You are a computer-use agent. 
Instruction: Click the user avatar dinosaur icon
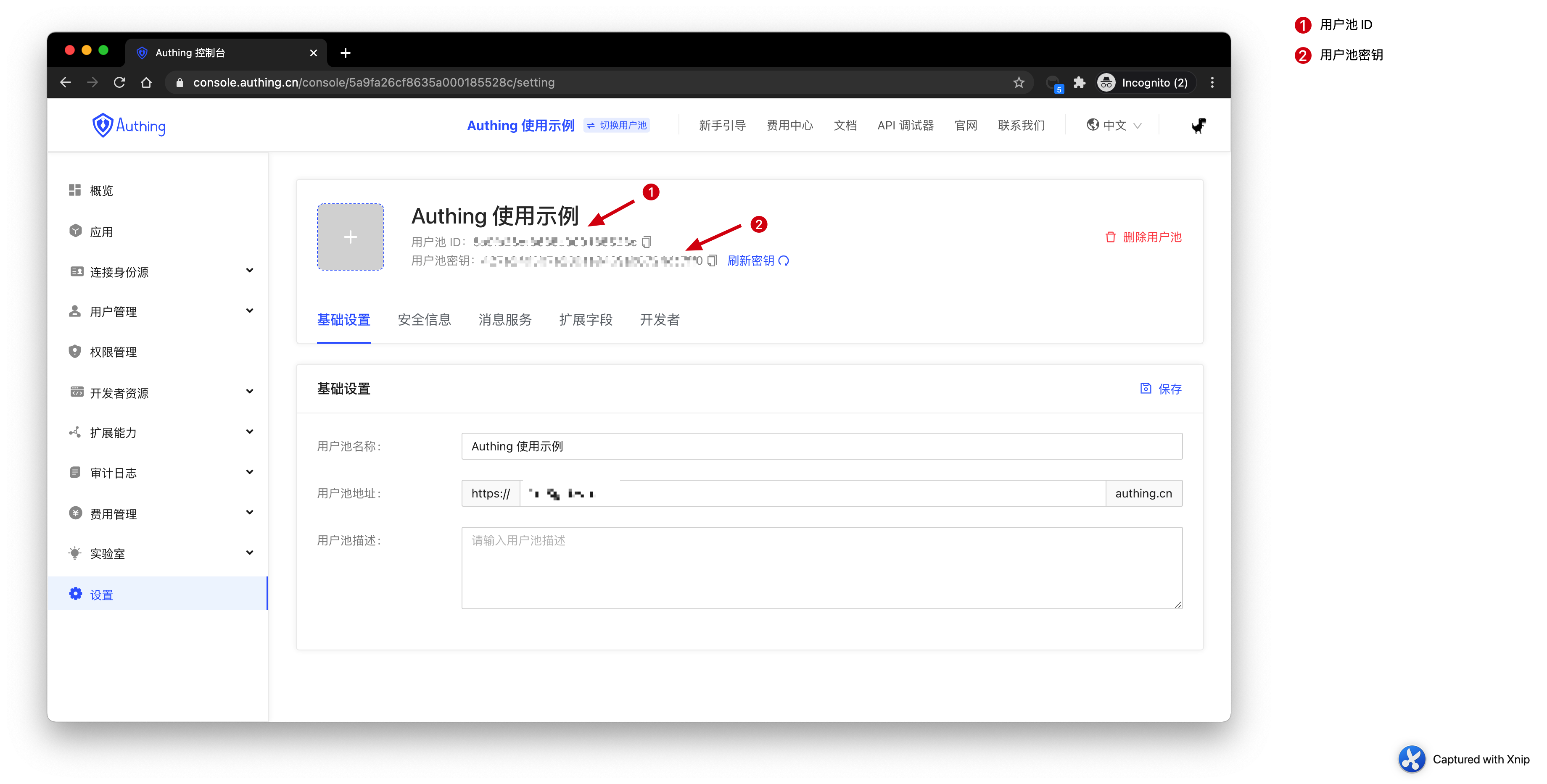(x=1199, y=126)
